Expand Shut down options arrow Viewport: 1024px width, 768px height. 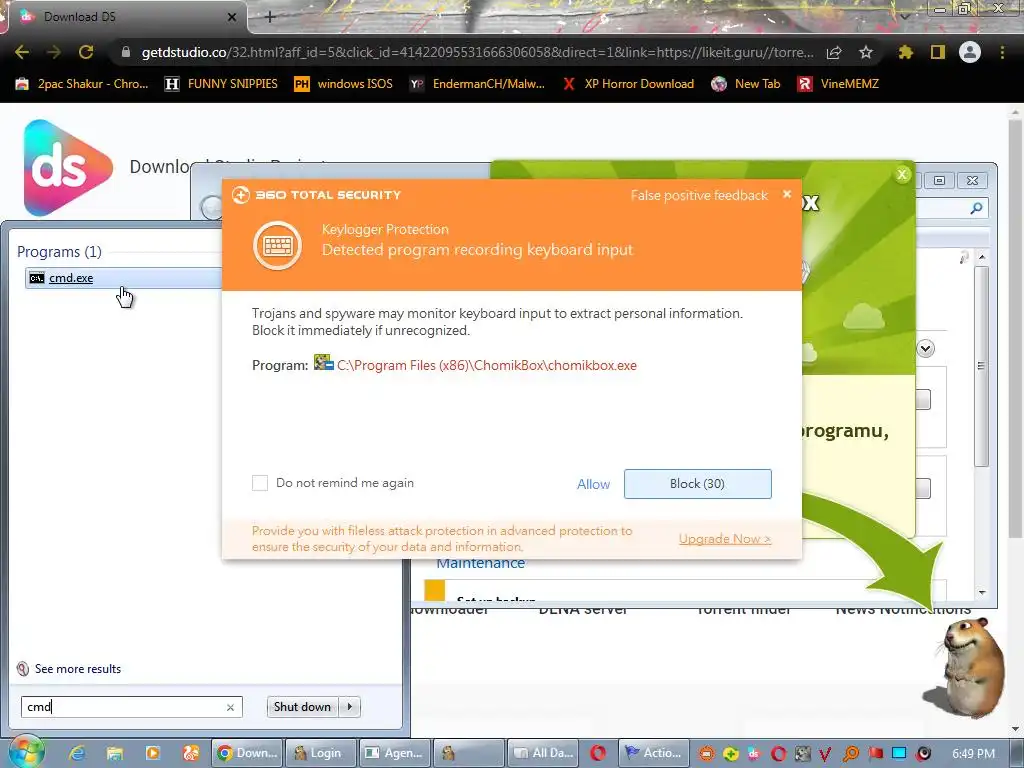(x=350, y=707)
